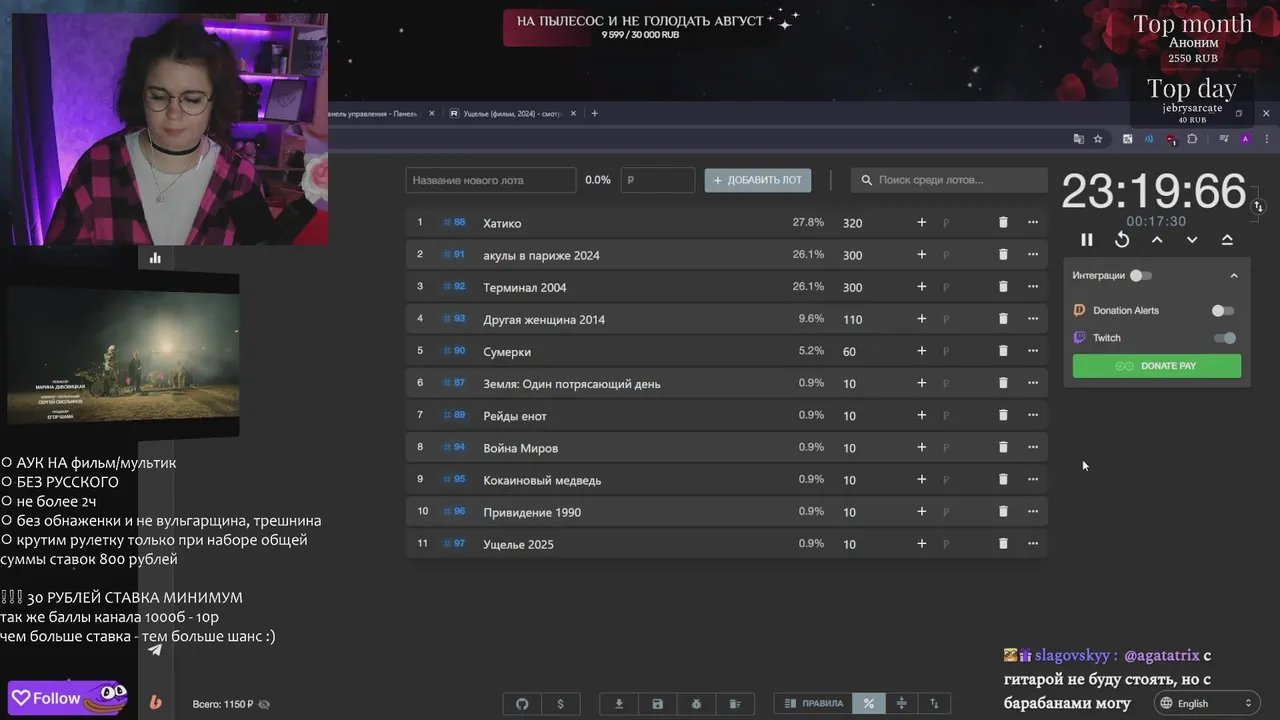Open the purple profile avatar A
This screenshot has height=720, width=1280.
pos(1245,139)
